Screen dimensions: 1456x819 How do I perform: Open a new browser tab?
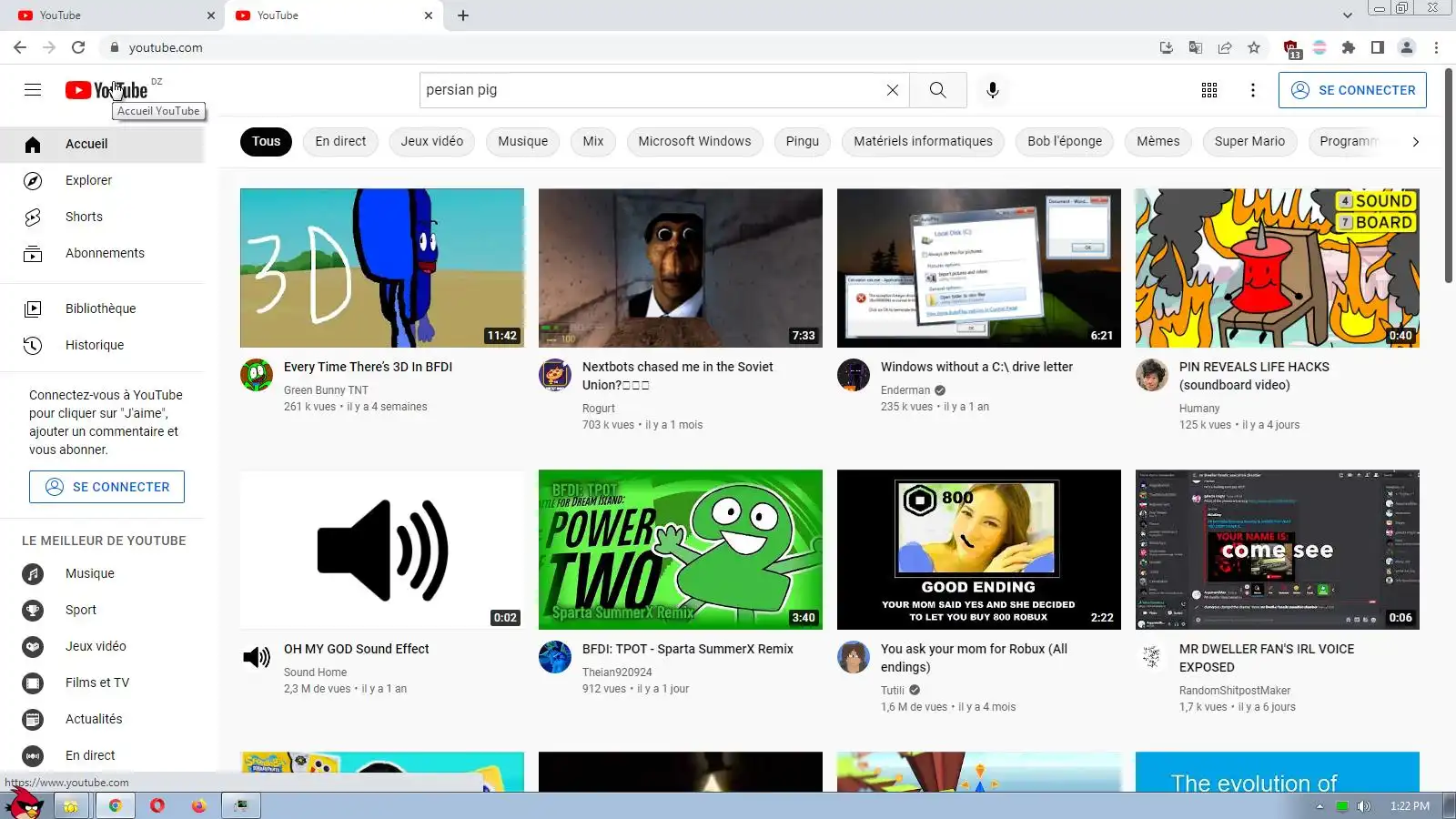point(463,15)
